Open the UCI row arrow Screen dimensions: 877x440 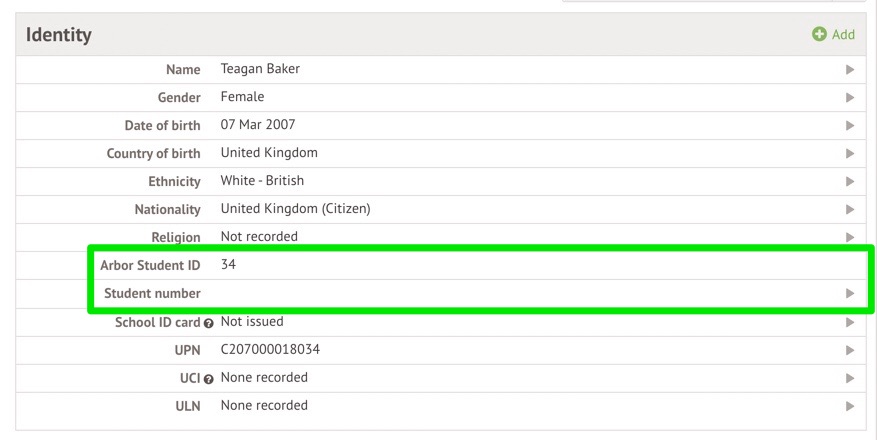click(849, 378)
